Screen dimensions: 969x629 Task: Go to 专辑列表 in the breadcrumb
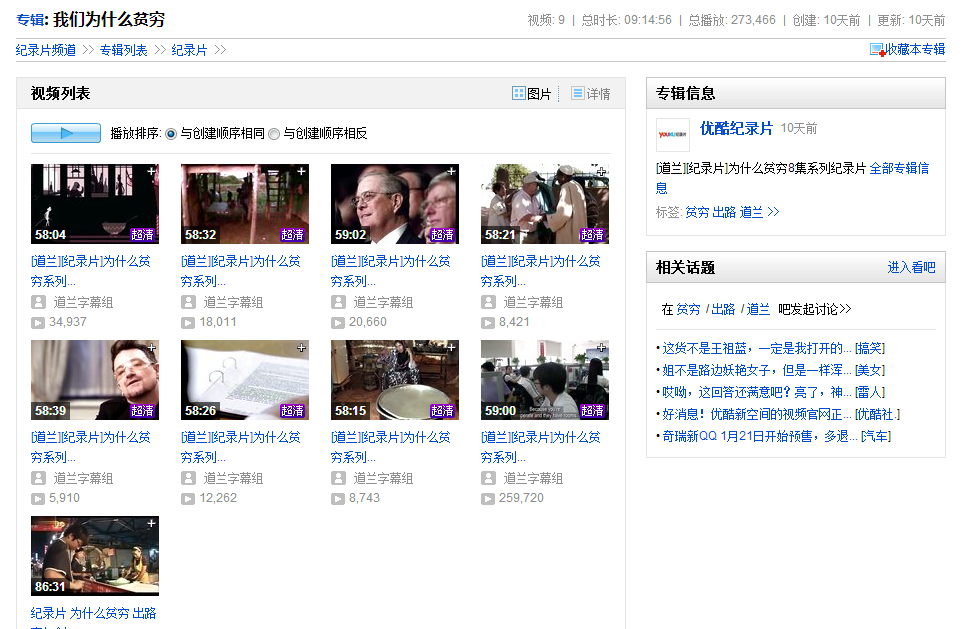[124, 50]
